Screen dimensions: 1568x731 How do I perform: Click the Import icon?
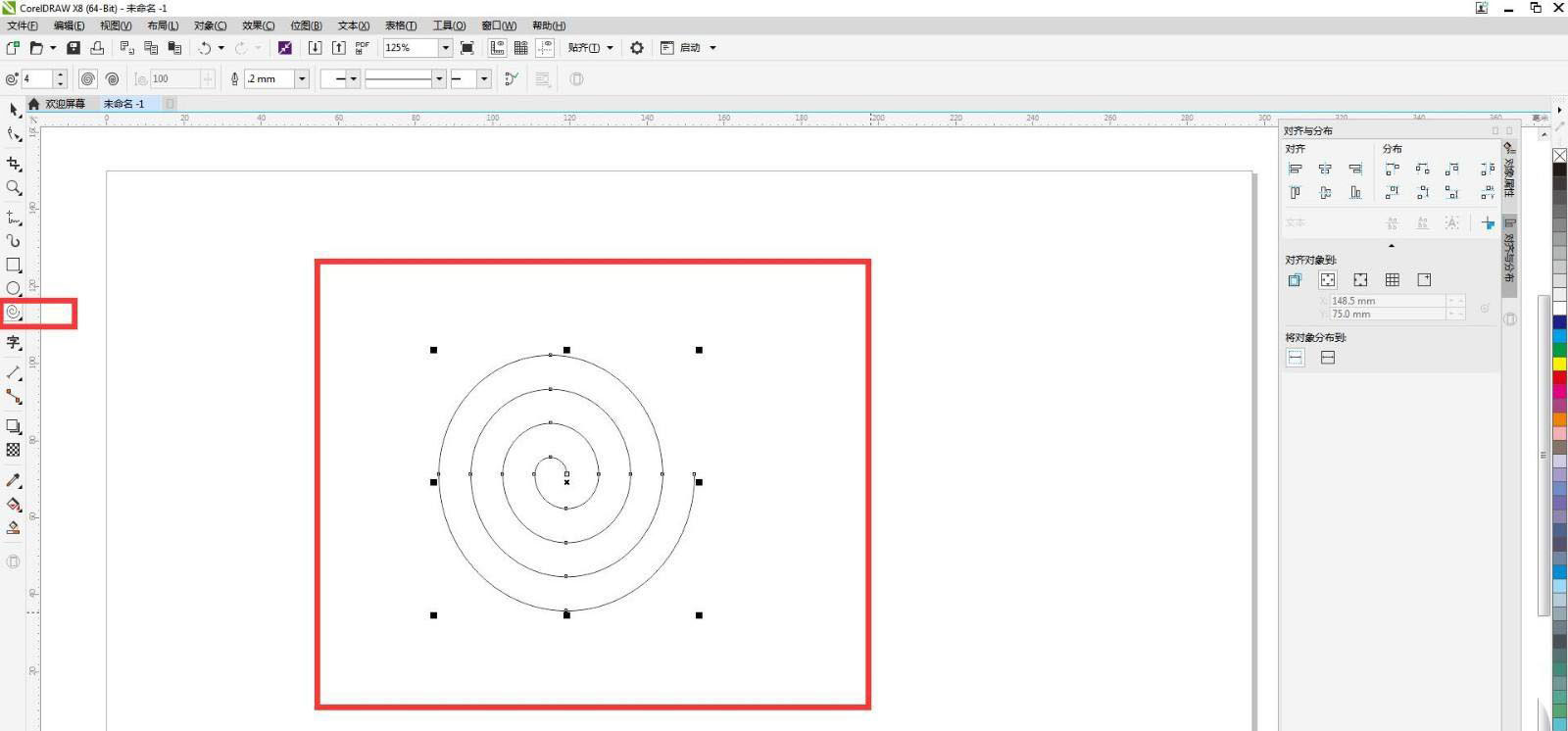click(x=315, y=47)
